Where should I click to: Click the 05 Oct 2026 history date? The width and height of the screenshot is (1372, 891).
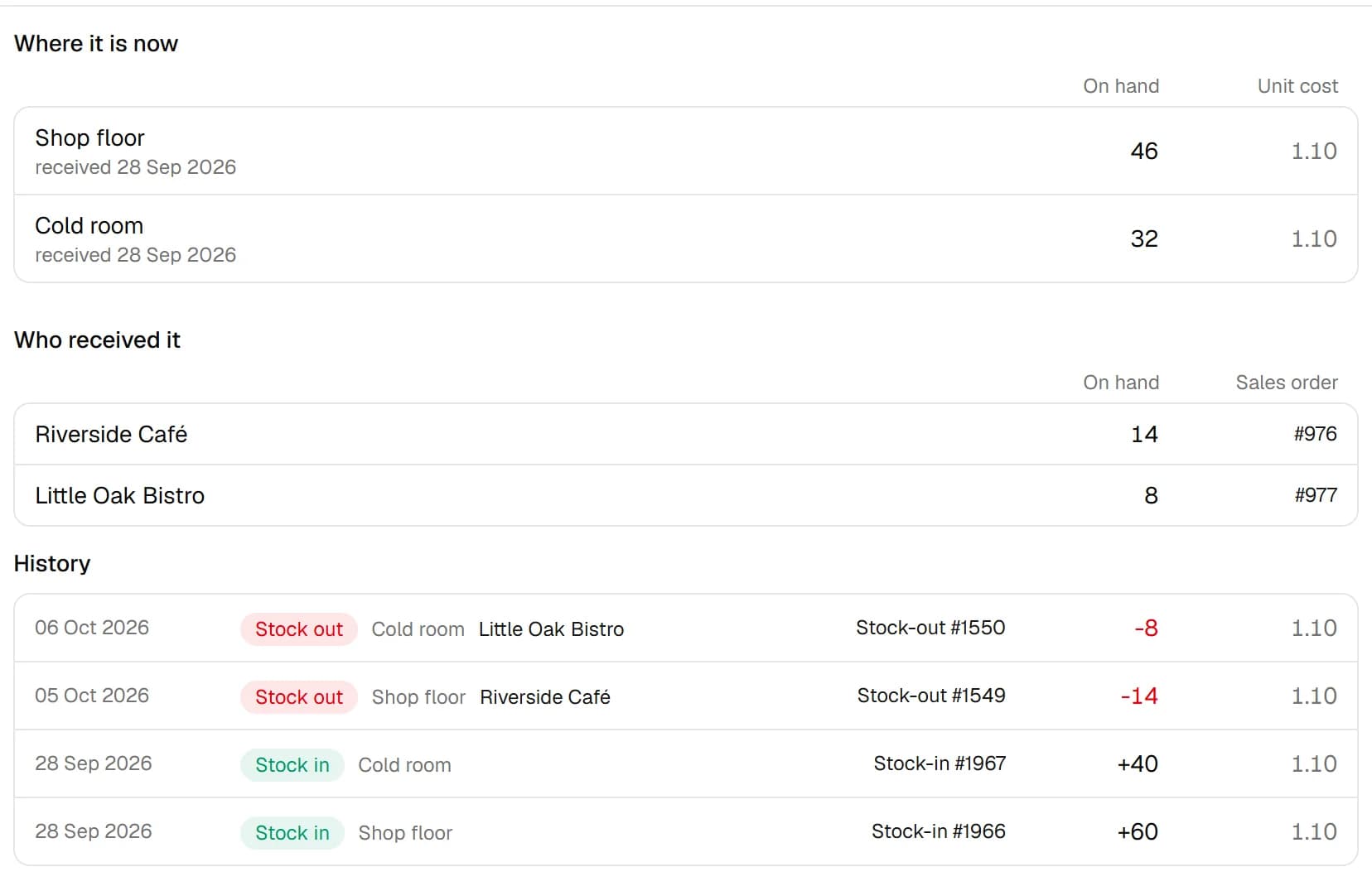[x=92, y=696]
